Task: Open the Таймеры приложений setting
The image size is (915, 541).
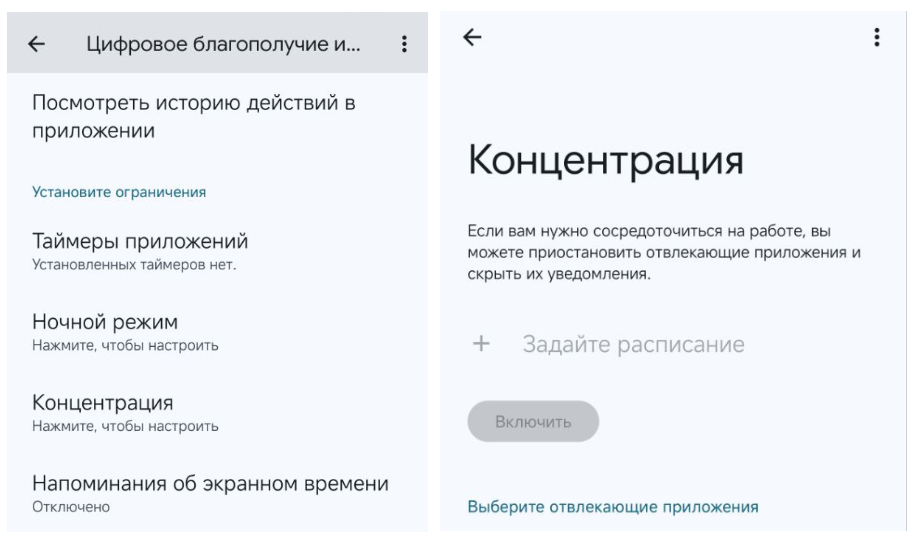Action: click(217, 252)
